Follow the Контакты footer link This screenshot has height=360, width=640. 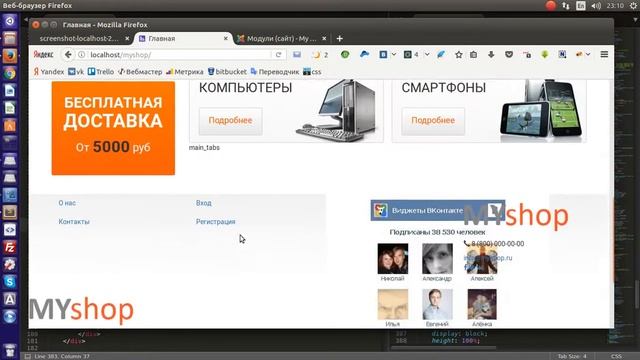coord(74,222)
